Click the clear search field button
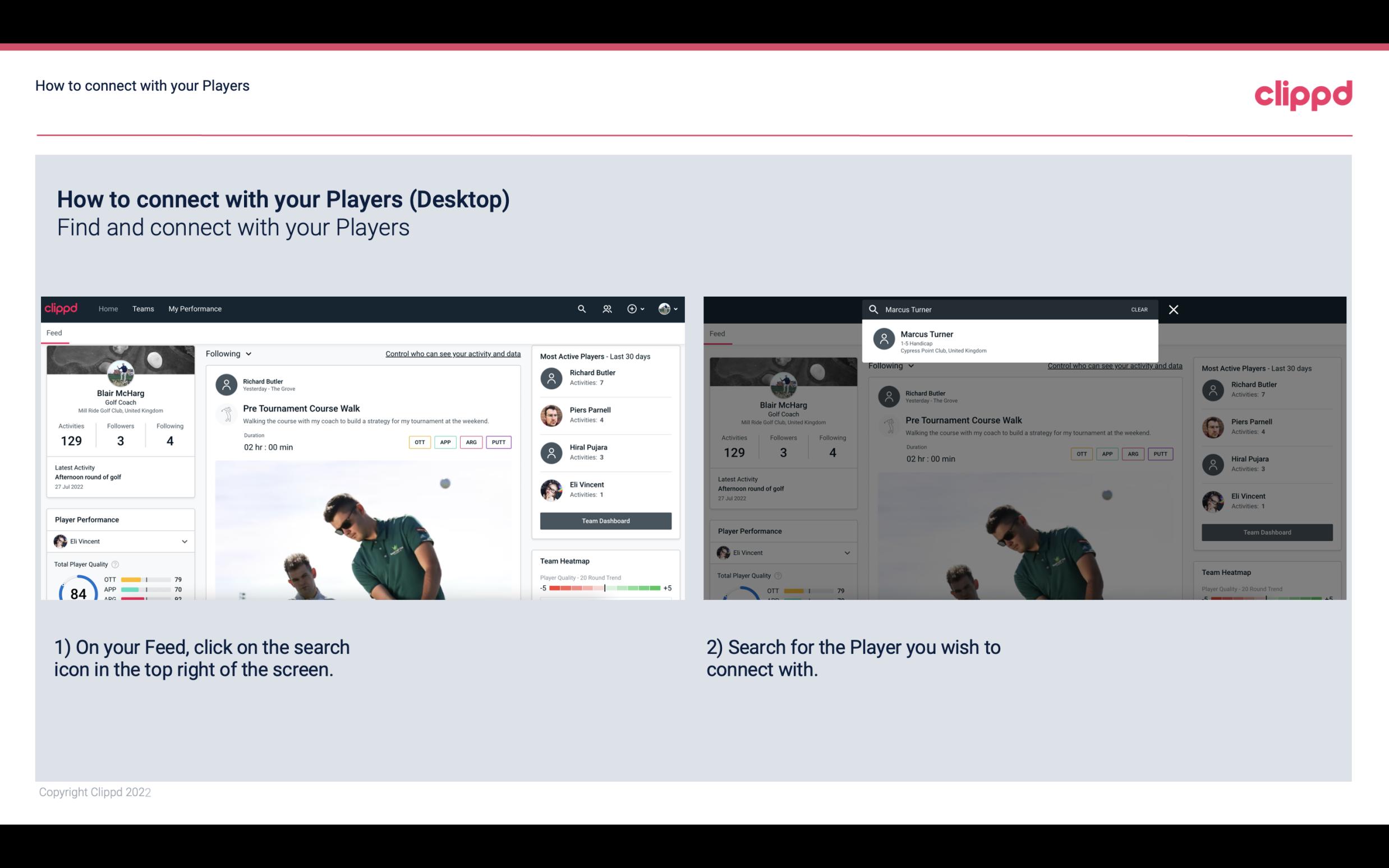The image size is (1389, 868). click(1139, 309)
